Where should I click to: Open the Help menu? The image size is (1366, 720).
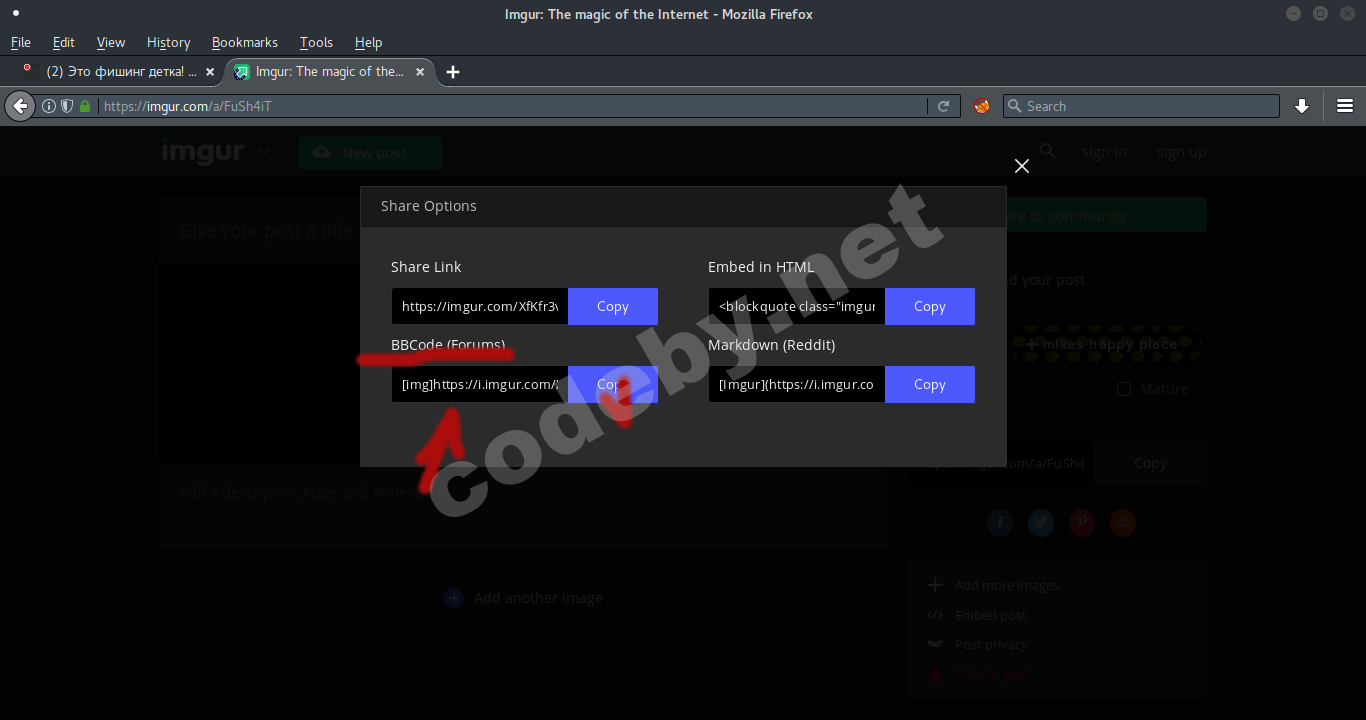click(368, 42)
